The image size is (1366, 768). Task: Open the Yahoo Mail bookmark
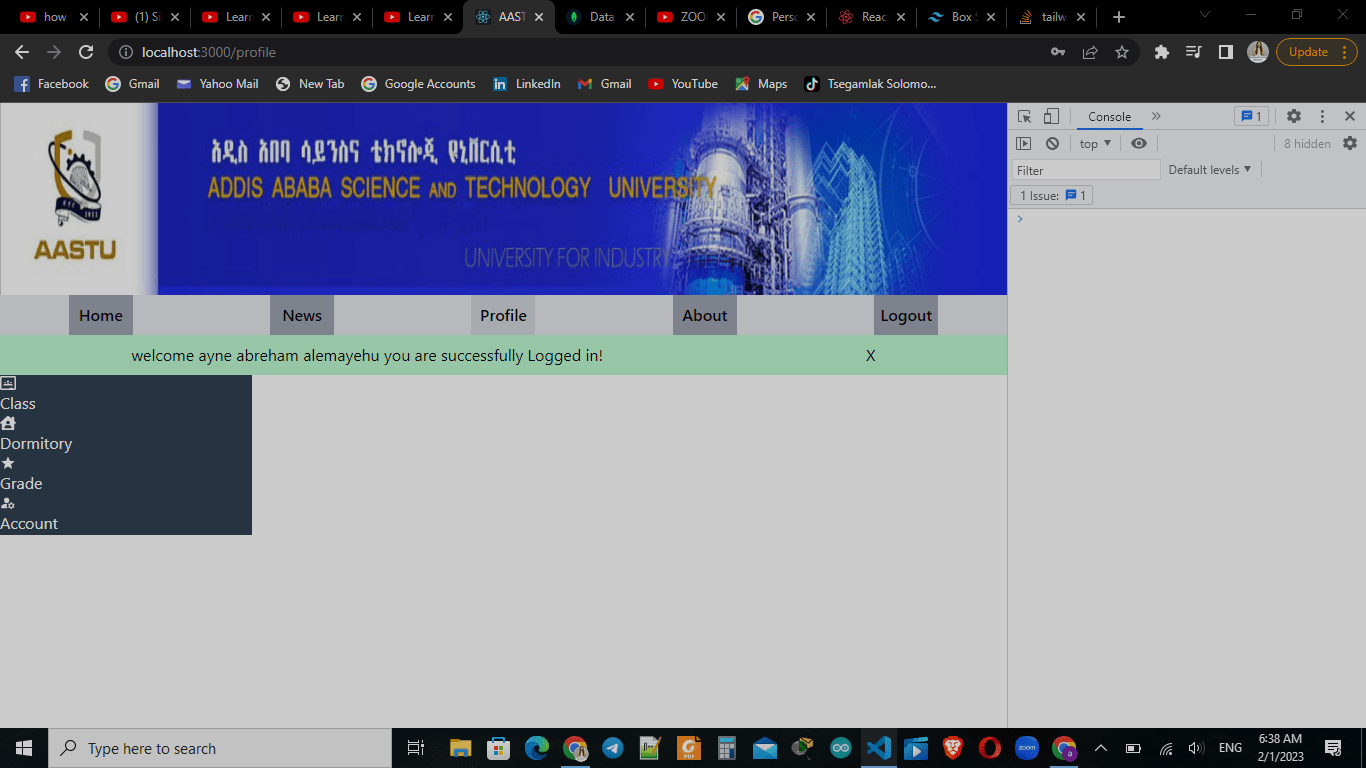click(217, 84)
